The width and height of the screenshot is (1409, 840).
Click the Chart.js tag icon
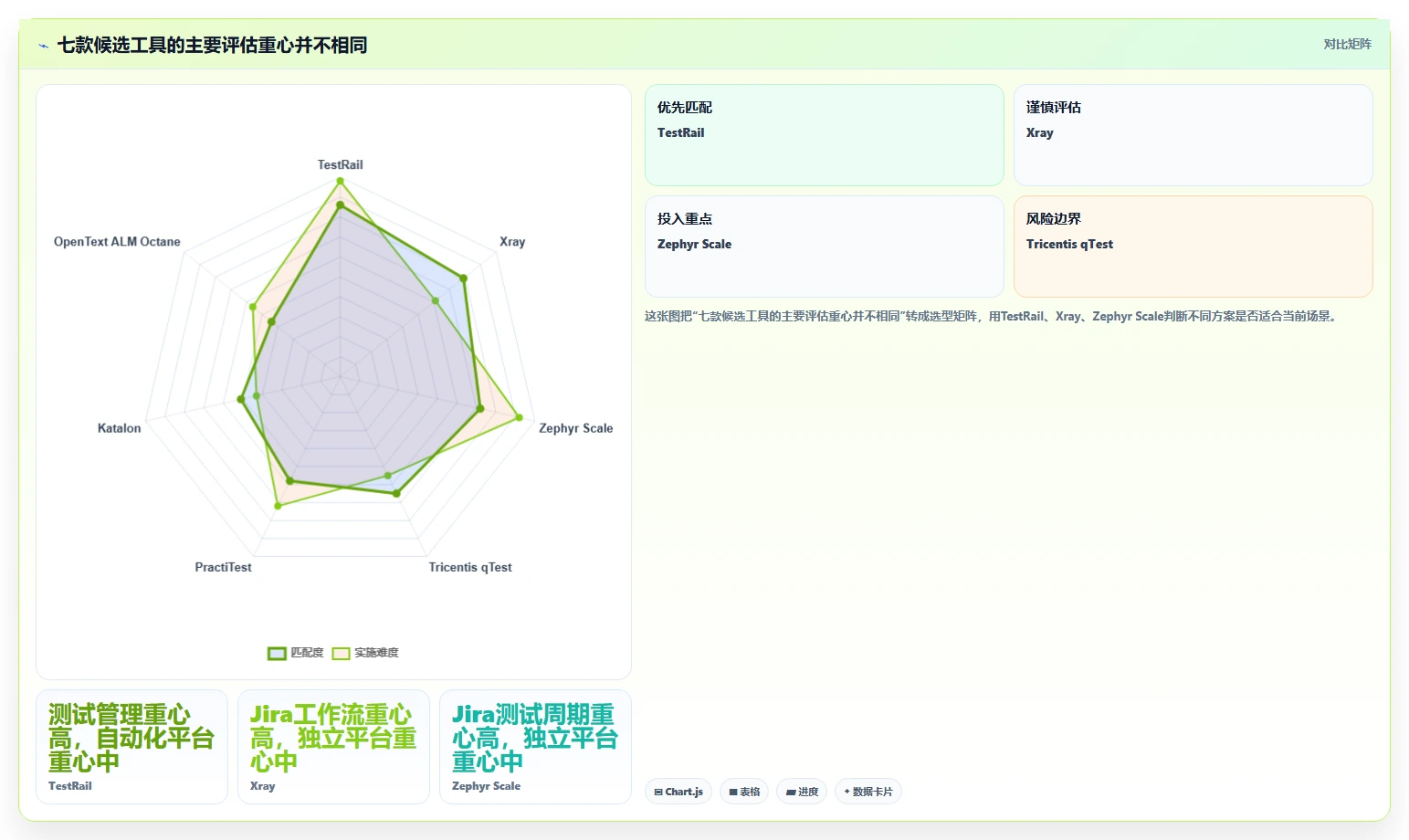pos(658,792)
